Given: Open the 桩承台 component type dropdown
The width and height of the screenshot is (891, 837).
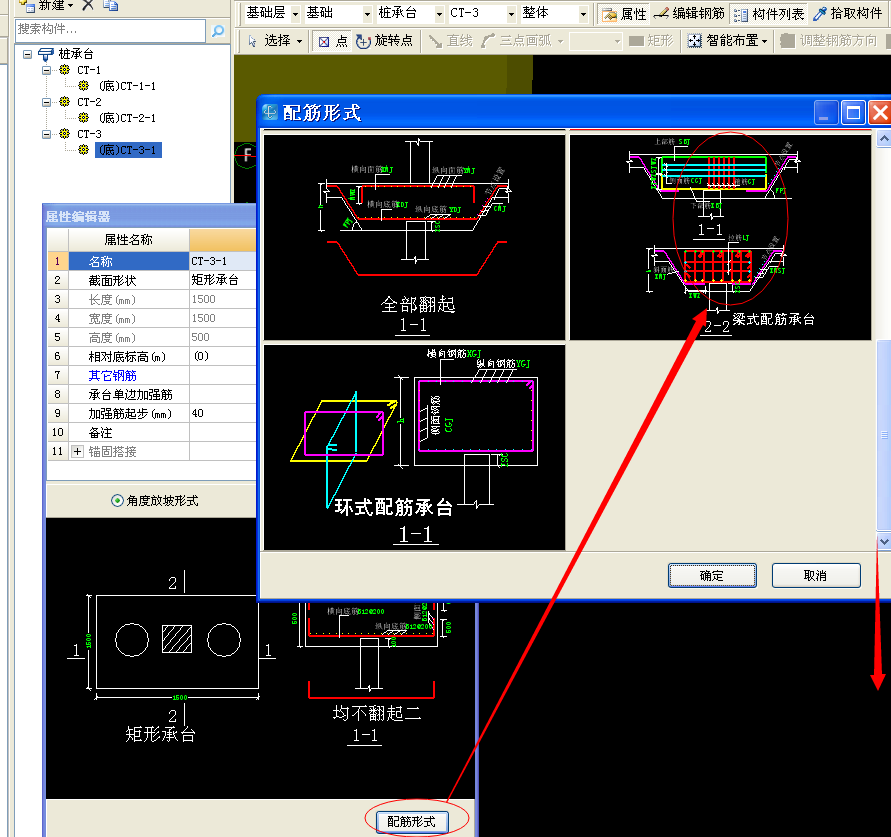Looking at the screenshot, I should (x=439, y=14).
